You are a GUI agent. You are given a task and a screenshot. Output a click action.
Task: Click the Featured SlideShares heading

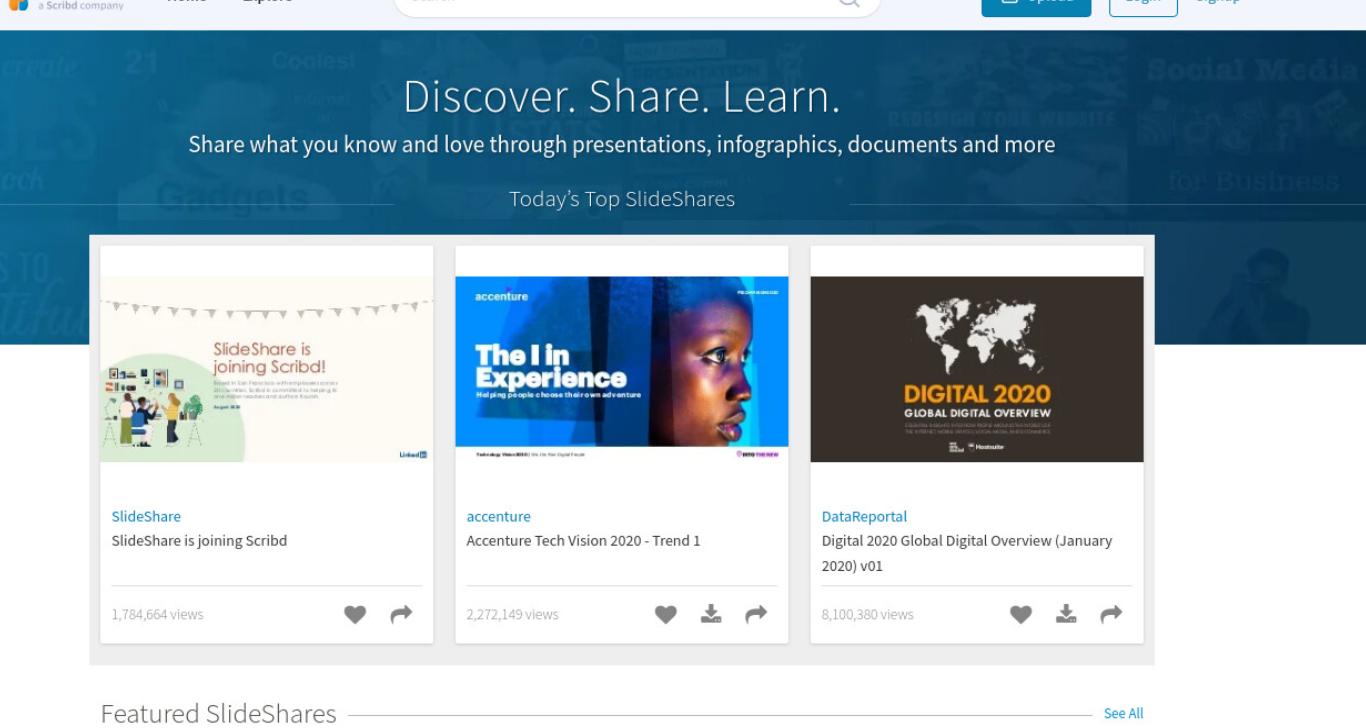click(x=218, y=713)
